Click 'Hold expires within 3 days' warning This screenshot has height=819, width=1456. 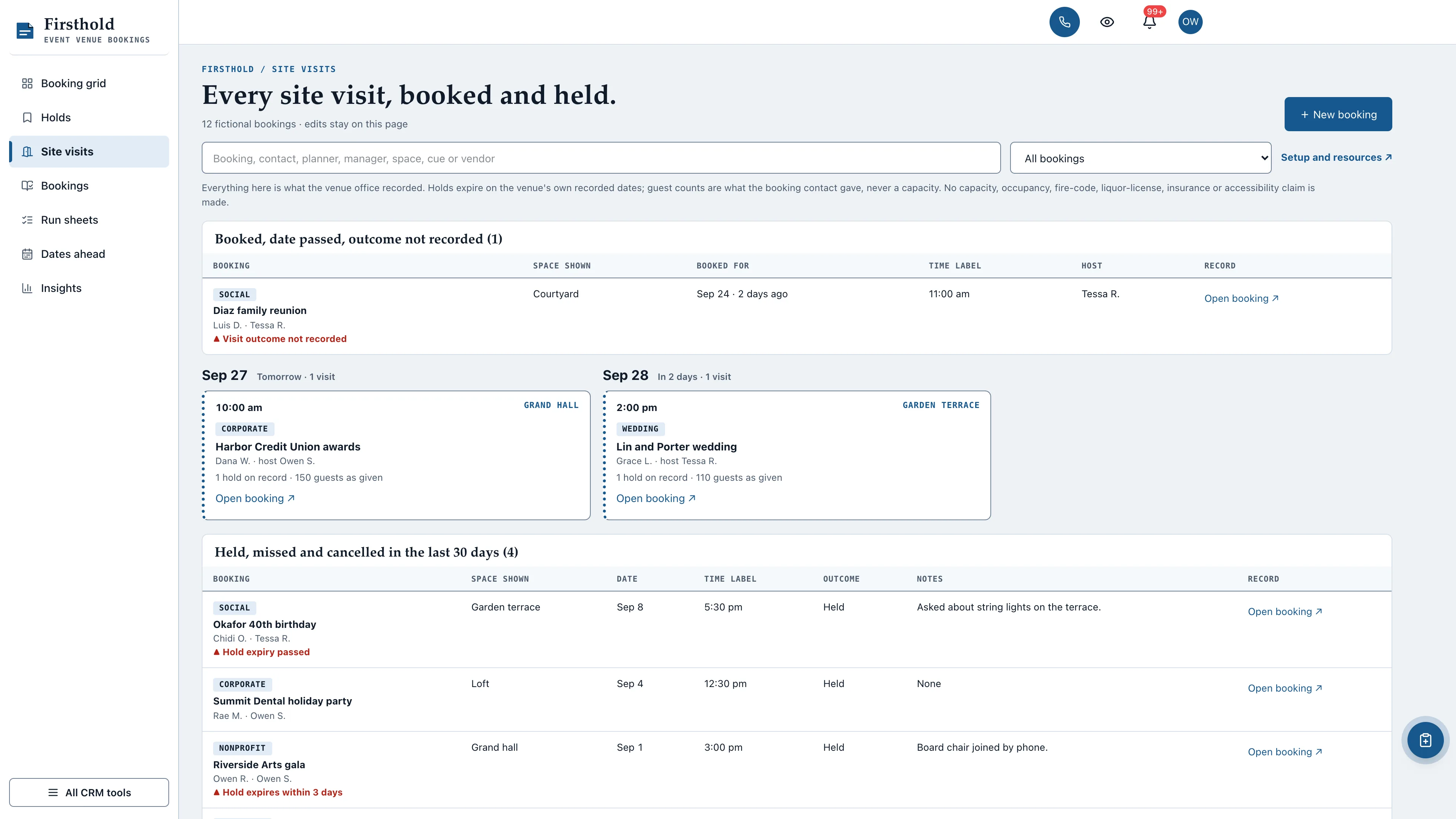click(278, 792)
